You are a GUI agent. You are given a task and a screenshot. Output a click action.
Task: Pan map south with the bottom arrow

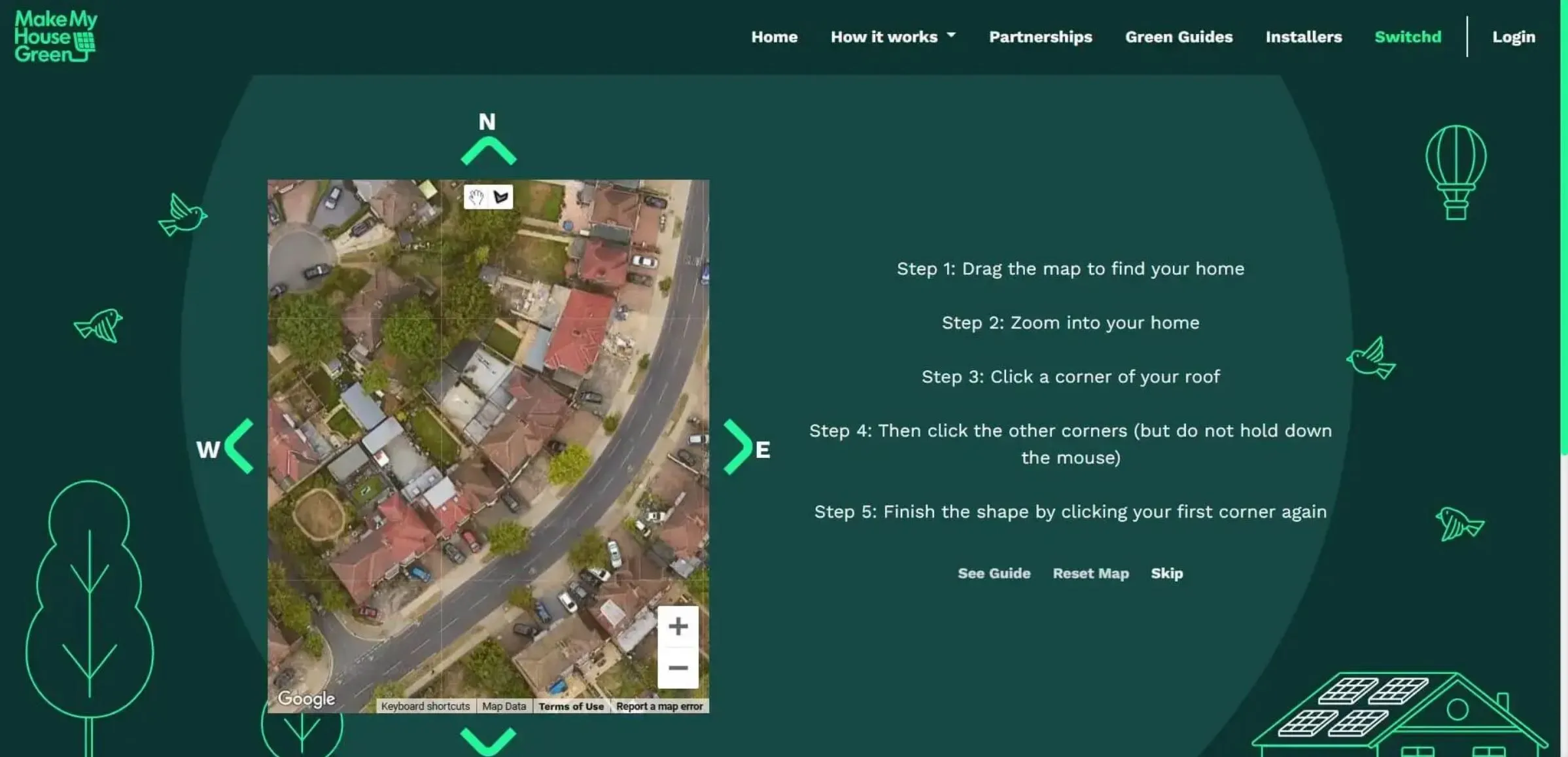pos(488,741)
